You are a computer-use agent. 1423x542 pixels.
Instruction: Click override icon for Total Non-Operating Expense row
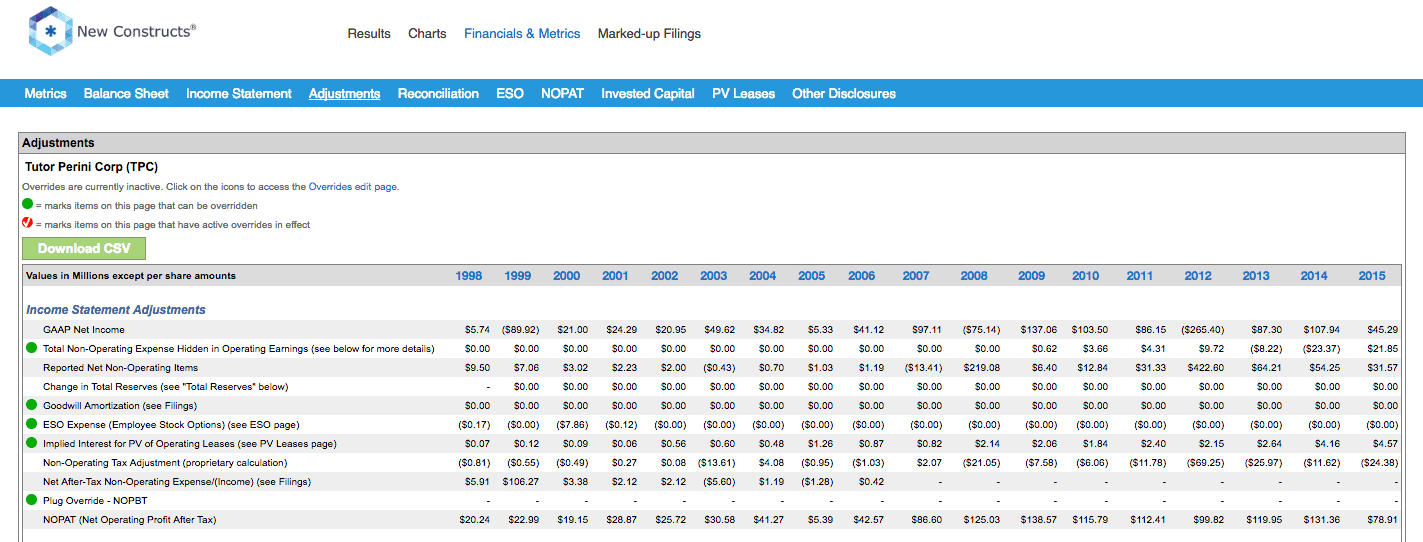click(31, 349)
